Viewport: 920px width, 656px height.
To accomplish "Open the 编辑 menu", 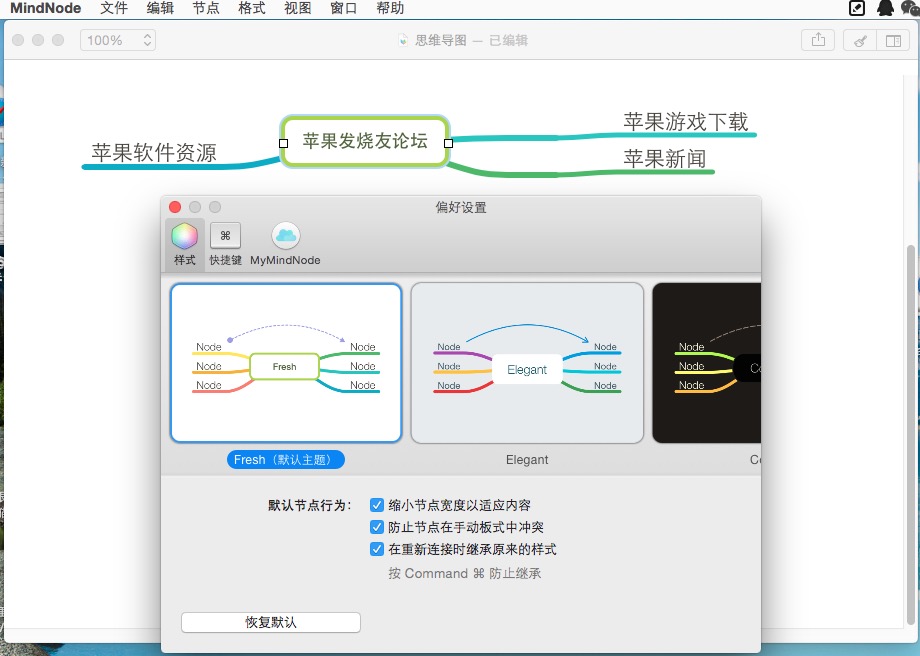I will pyautogui.click(x=160, y=8).
